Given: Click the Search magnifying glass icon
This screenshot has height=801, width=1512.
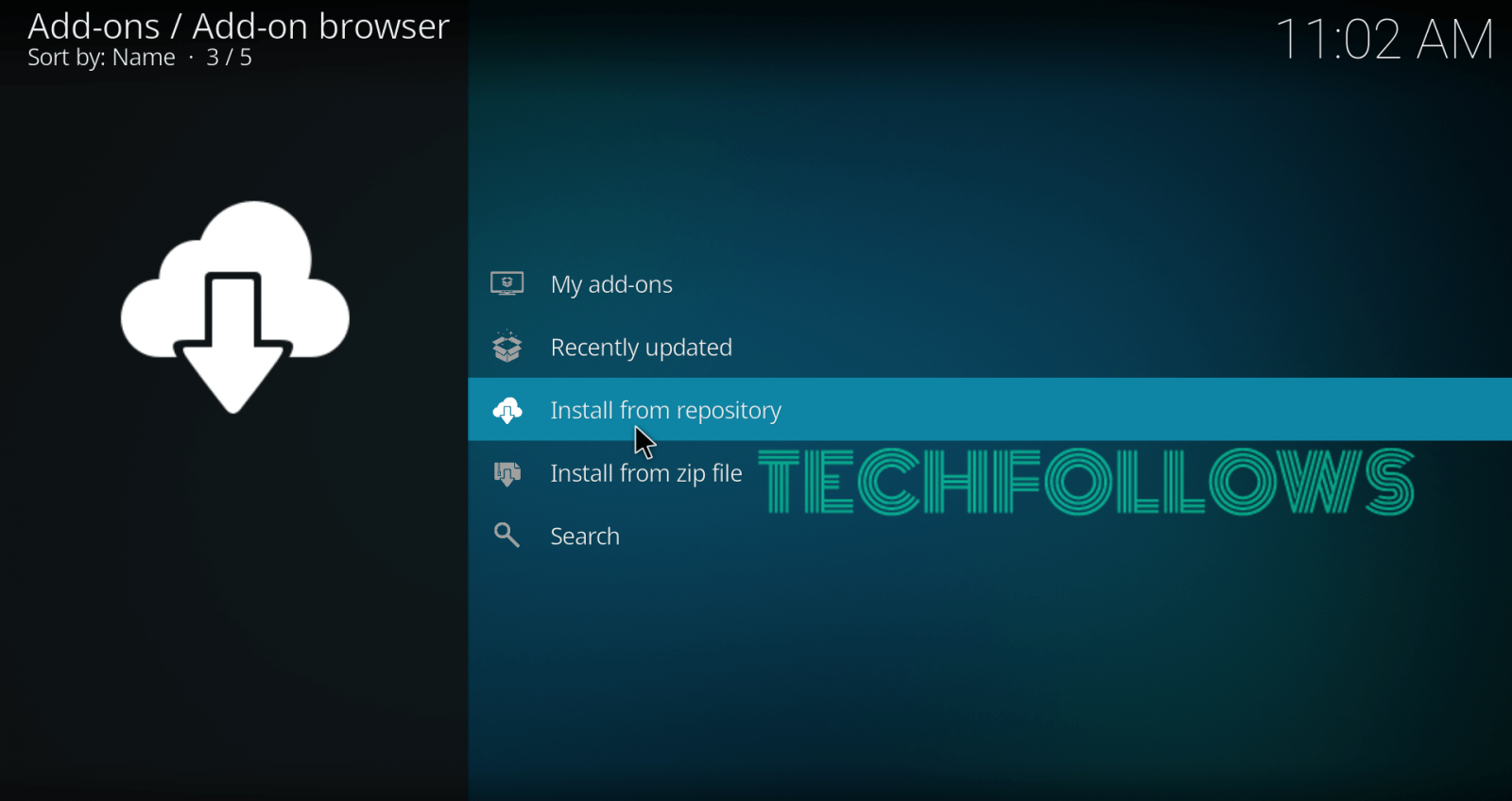Looking at the screenshot, I should pos(507,536).
